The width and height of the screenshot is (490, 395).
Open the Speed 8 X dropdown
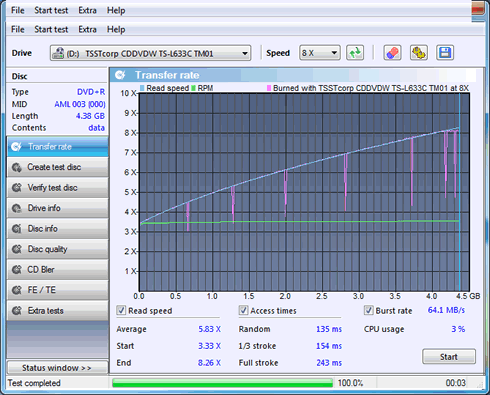[320, 53]
